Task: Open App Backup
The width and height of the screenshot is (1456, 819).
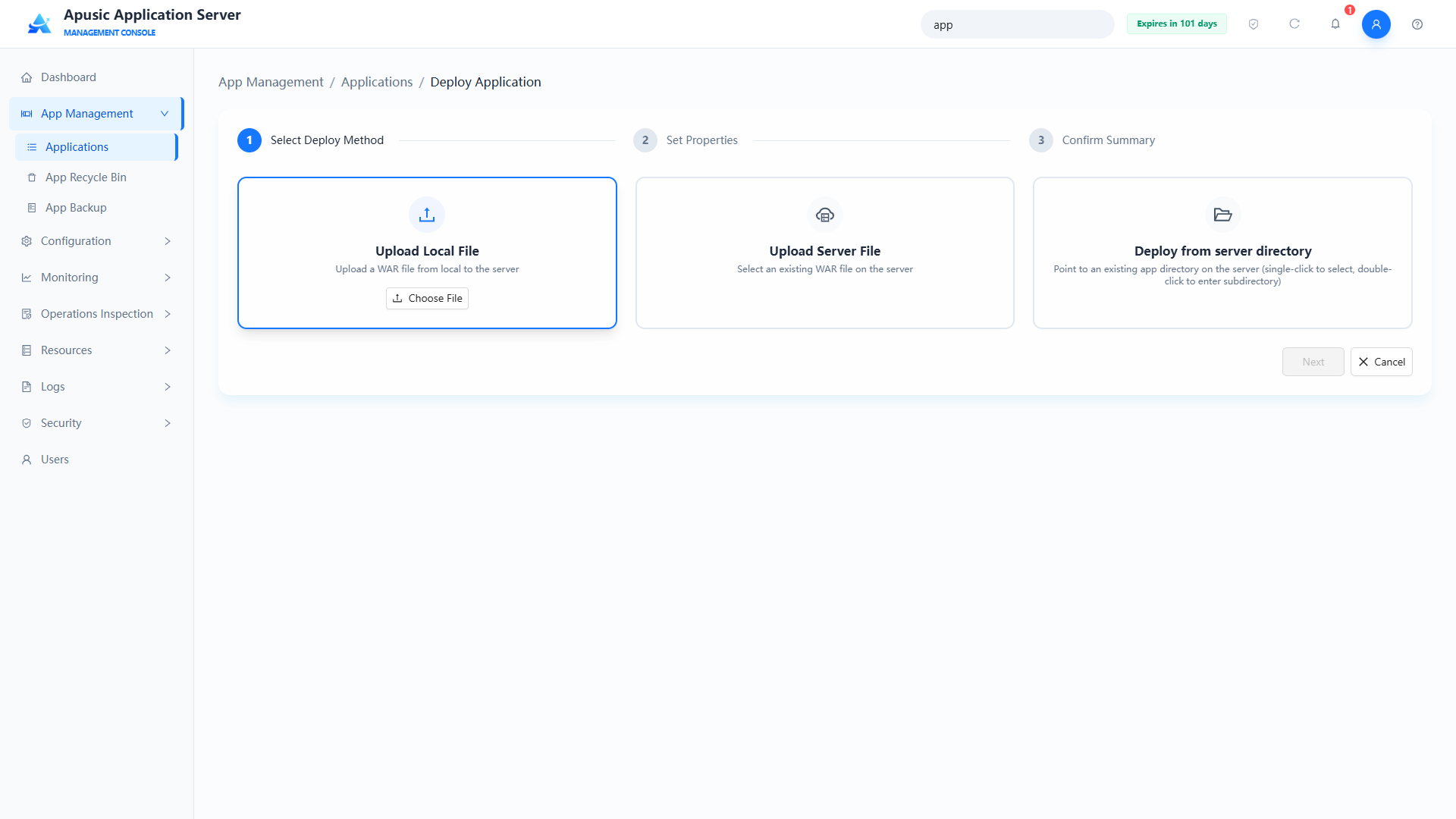Action: click(96, 208)
